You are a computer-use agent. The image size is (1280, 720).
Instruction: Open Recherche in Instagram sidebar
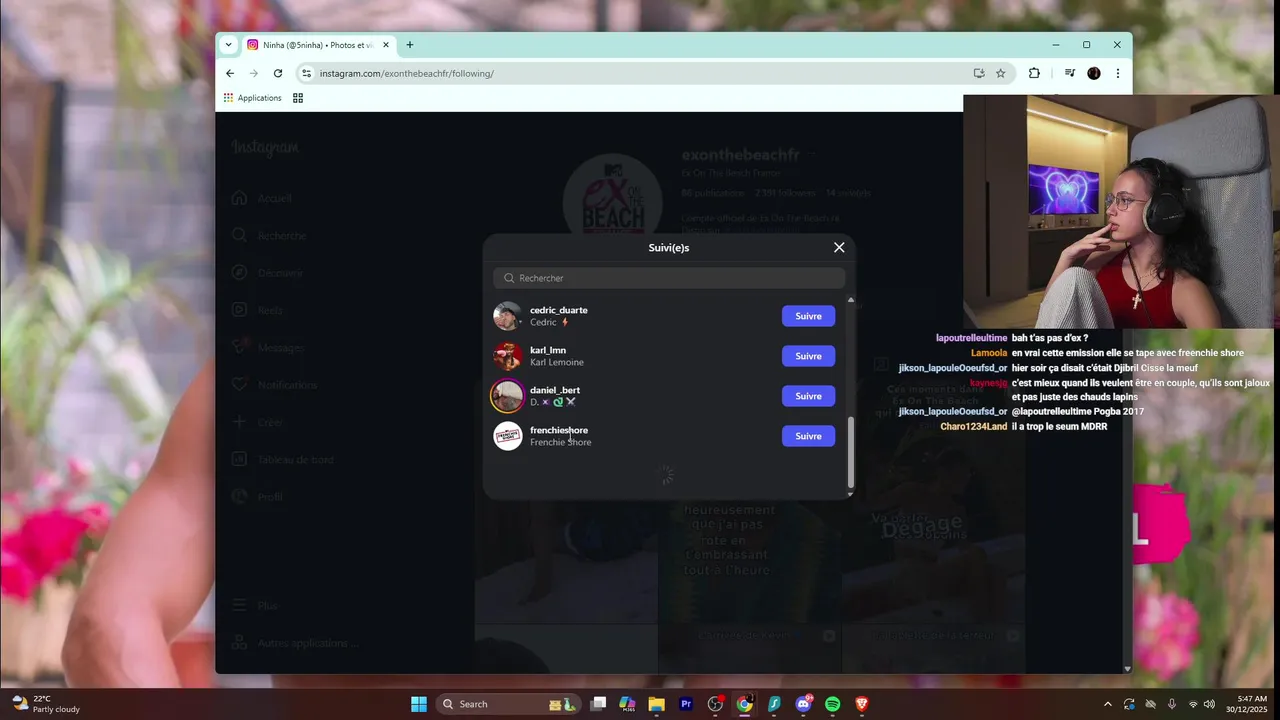(x=269, y=236)
